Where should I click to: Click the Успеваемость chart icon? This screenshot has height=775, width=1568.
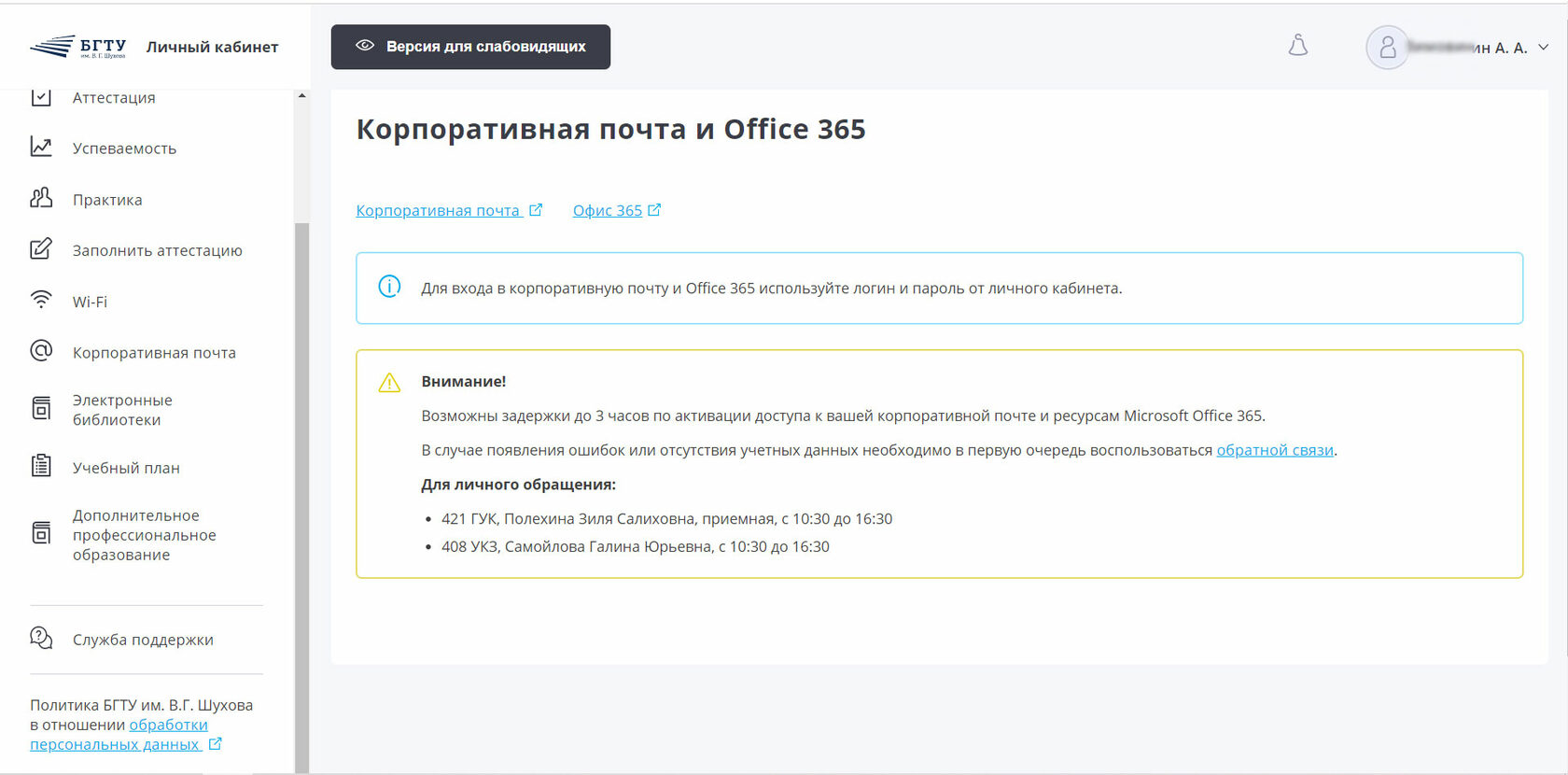41,148
